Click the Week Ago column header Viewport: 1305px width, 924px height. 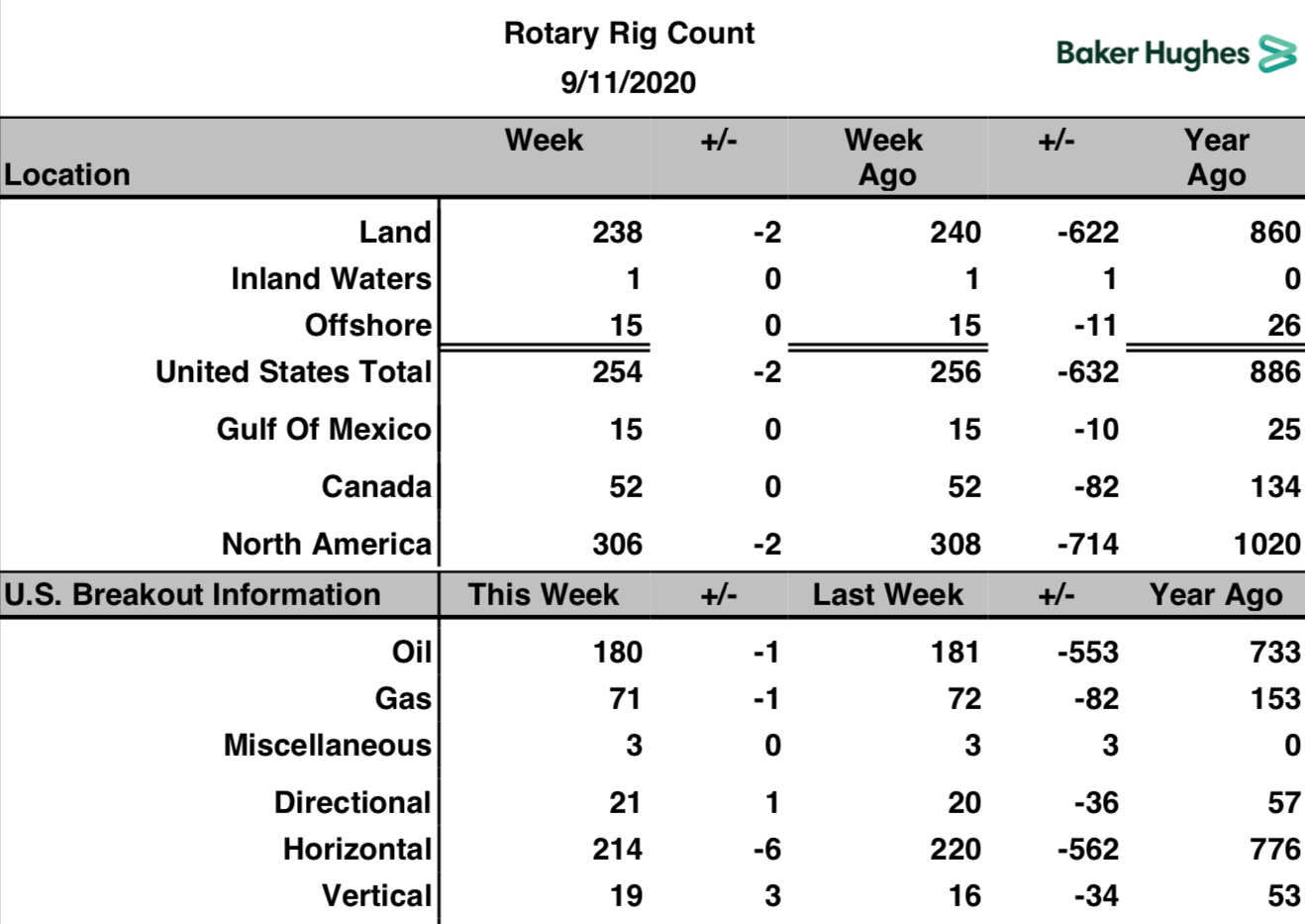tap(884, 157)
